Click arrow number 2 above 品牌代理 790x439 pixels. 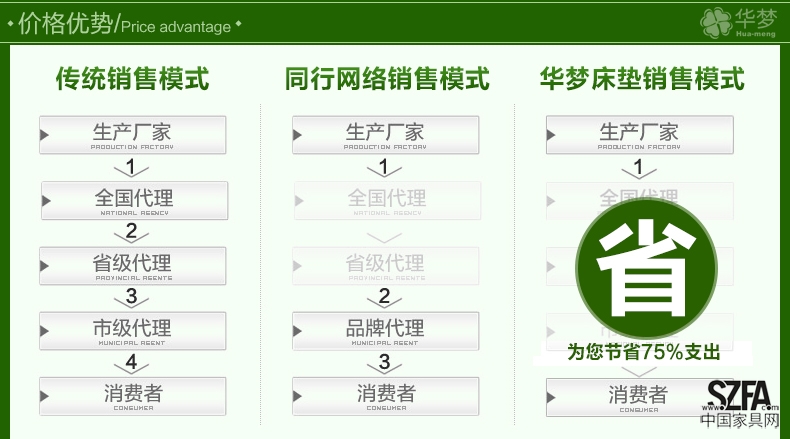tap(384, 297)
